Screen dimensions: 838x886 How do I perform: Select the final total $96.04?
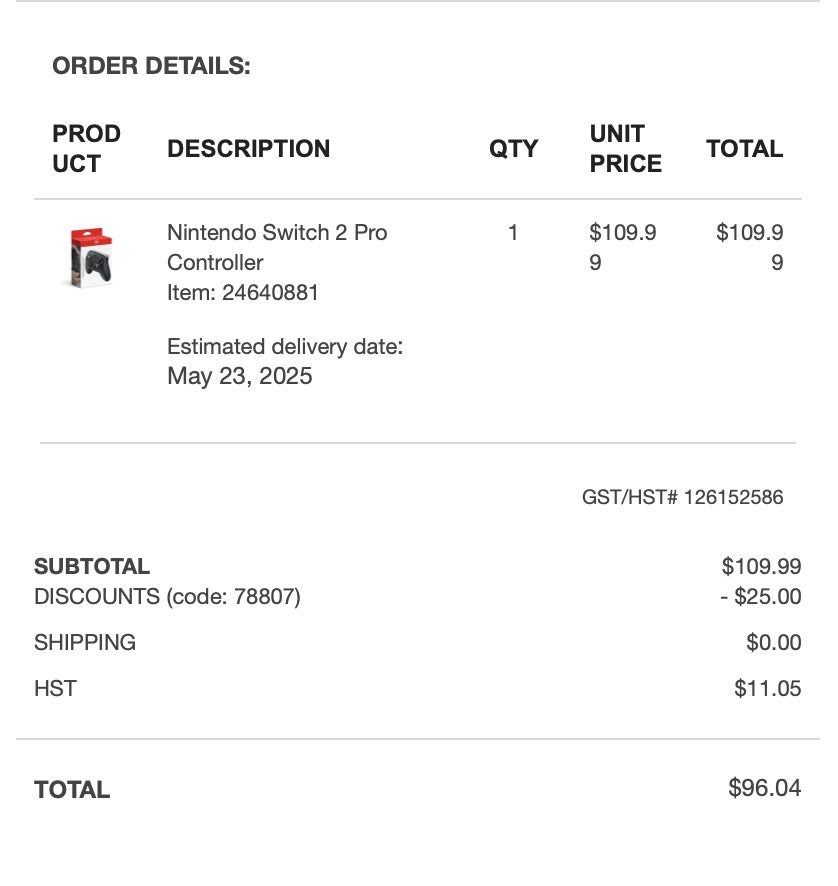[x=765, y=788]
